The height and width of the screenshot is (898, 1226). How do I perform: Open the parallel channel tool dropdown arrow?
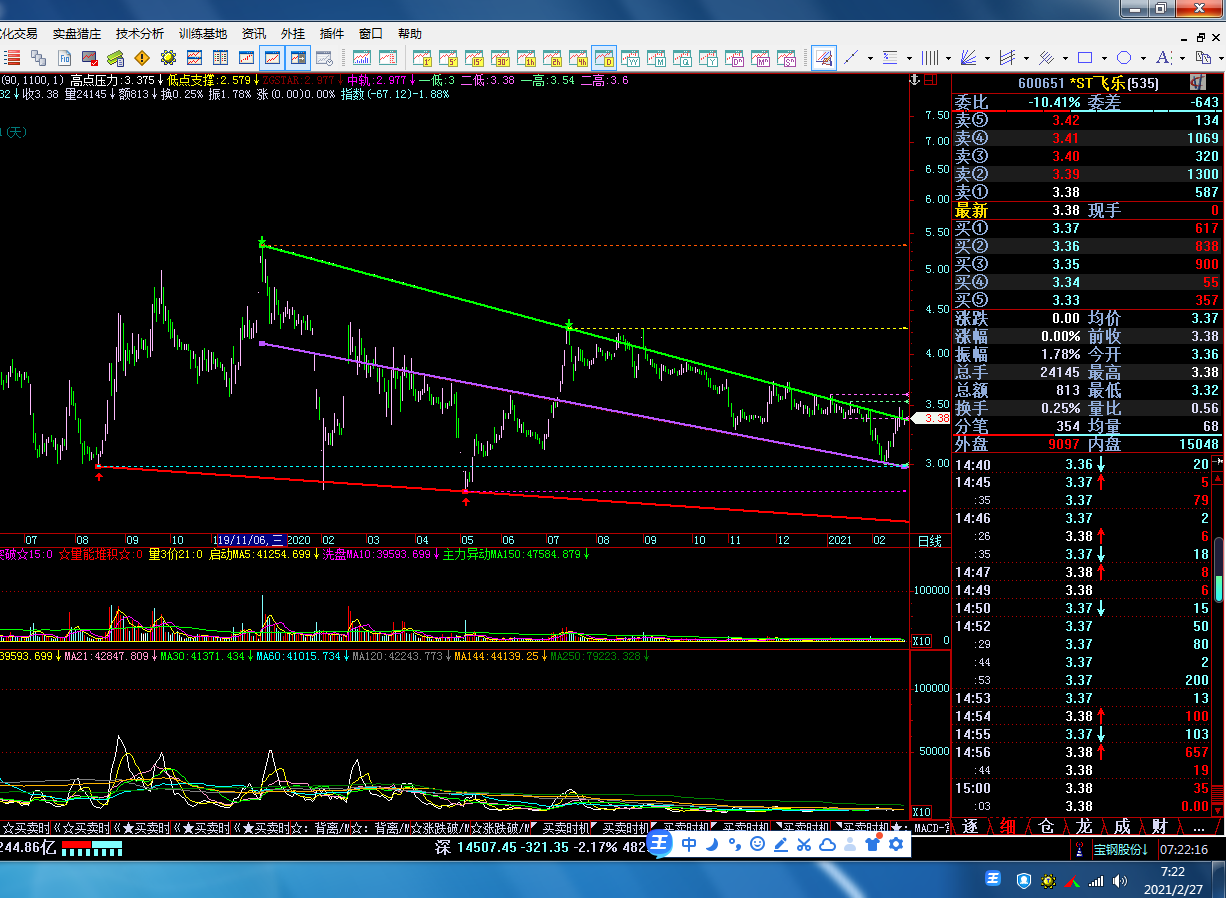(1026, 58)
